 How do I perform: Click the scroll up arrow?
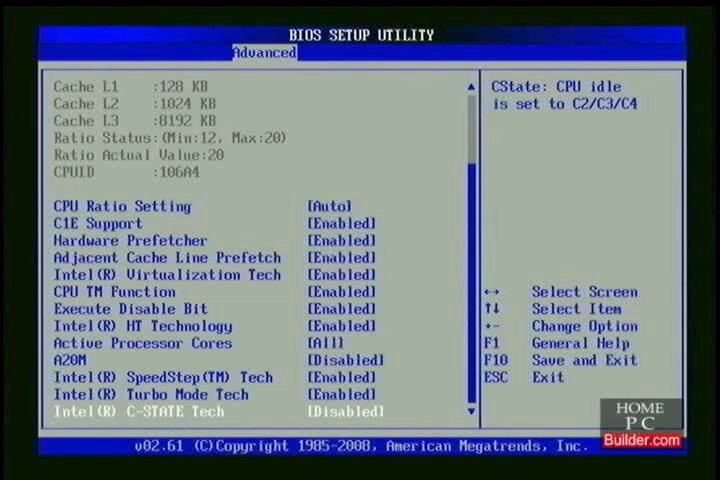click(x=471, y=86)
